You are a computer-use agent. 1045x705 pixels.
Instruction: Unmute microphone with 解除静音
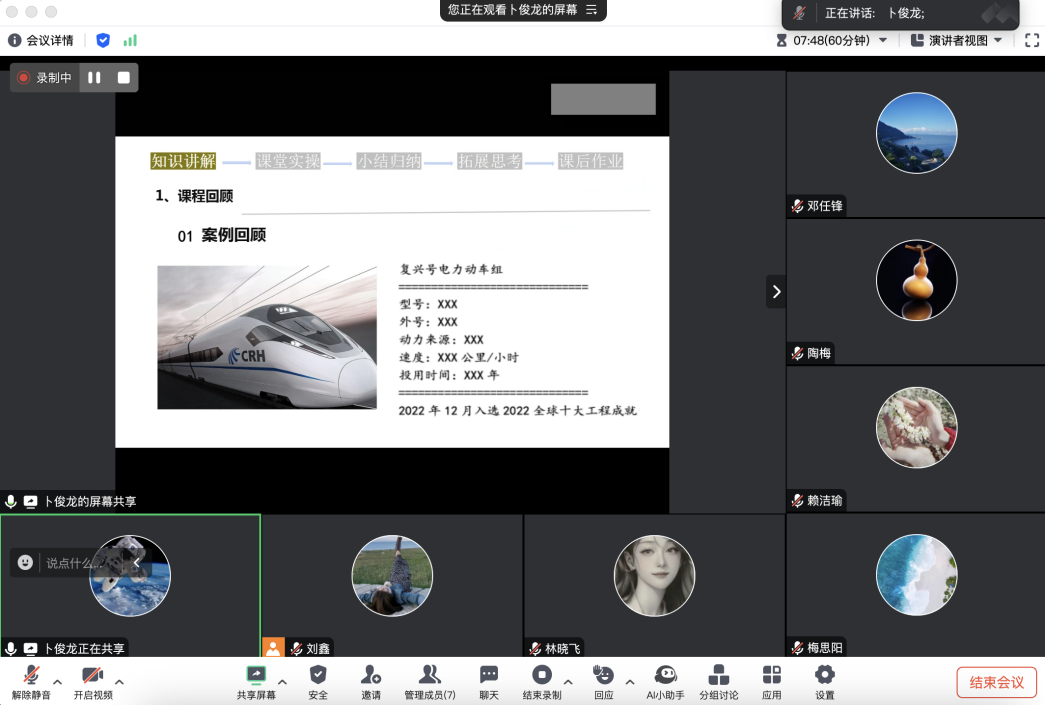pyautogui.click(x=31, y=681)
